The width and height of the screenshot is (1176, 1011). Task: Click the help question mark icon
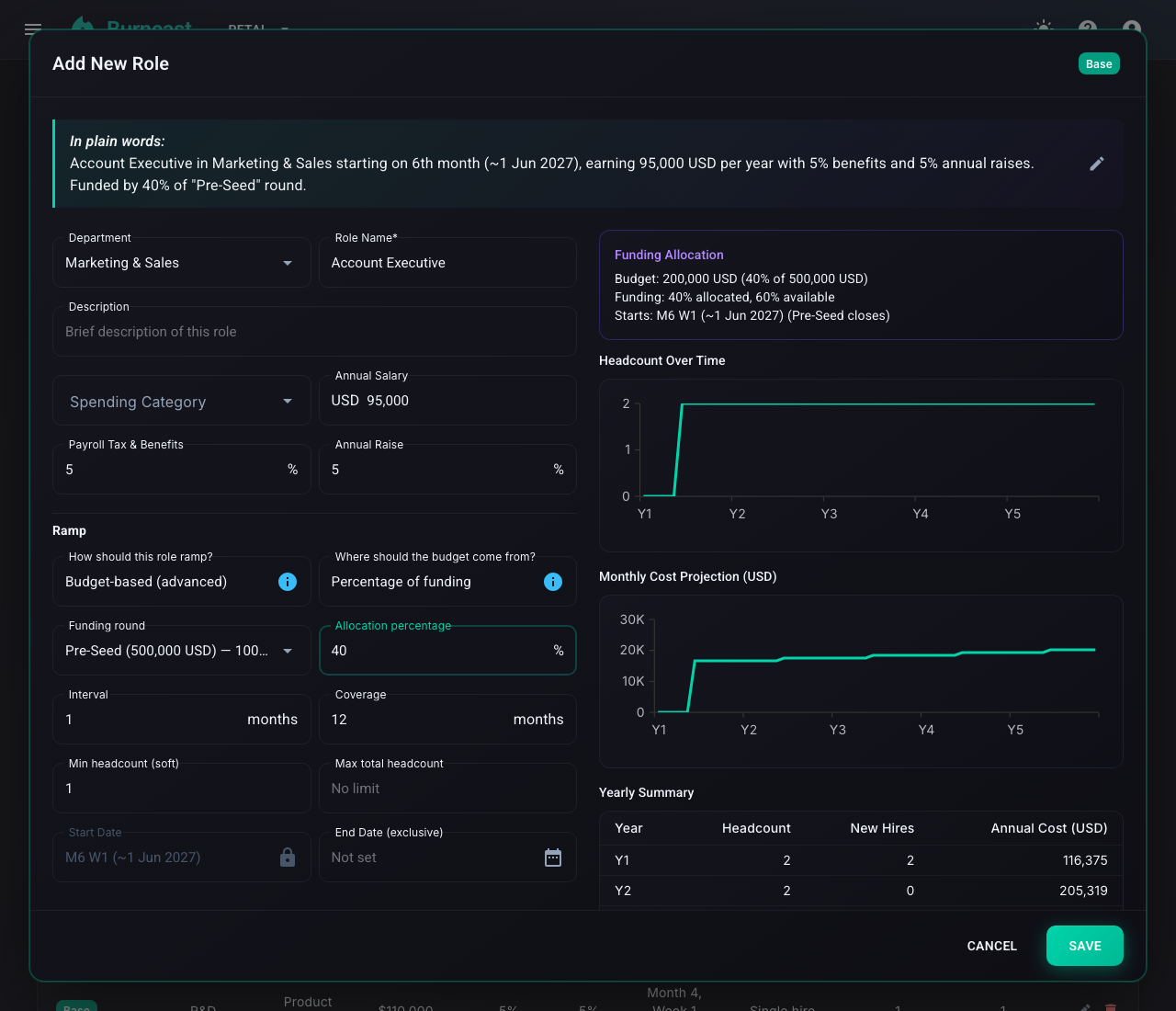tap(1088, 28)
